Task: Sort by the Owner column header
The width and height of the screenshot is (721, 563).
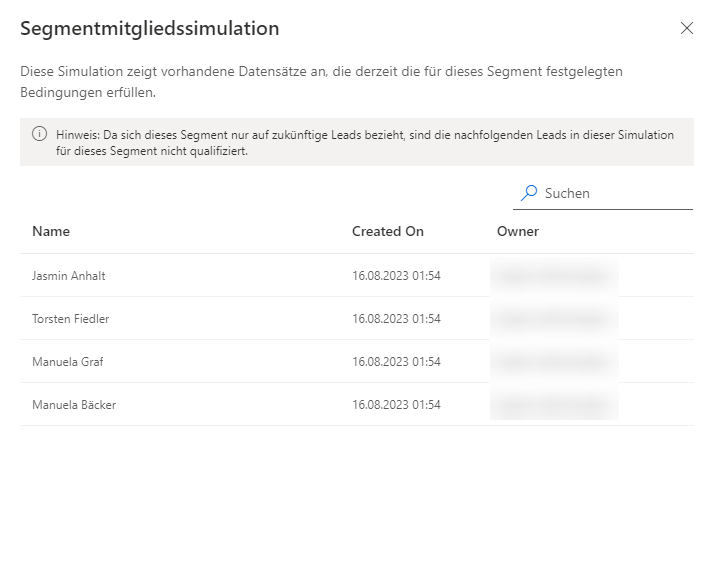Action: point(518,231)
